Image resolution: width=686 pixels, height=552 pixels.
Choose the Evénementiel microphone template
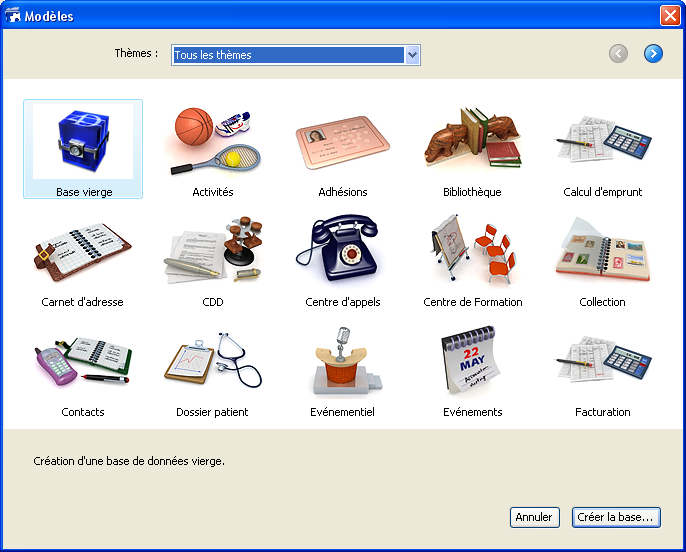[343, 363]
